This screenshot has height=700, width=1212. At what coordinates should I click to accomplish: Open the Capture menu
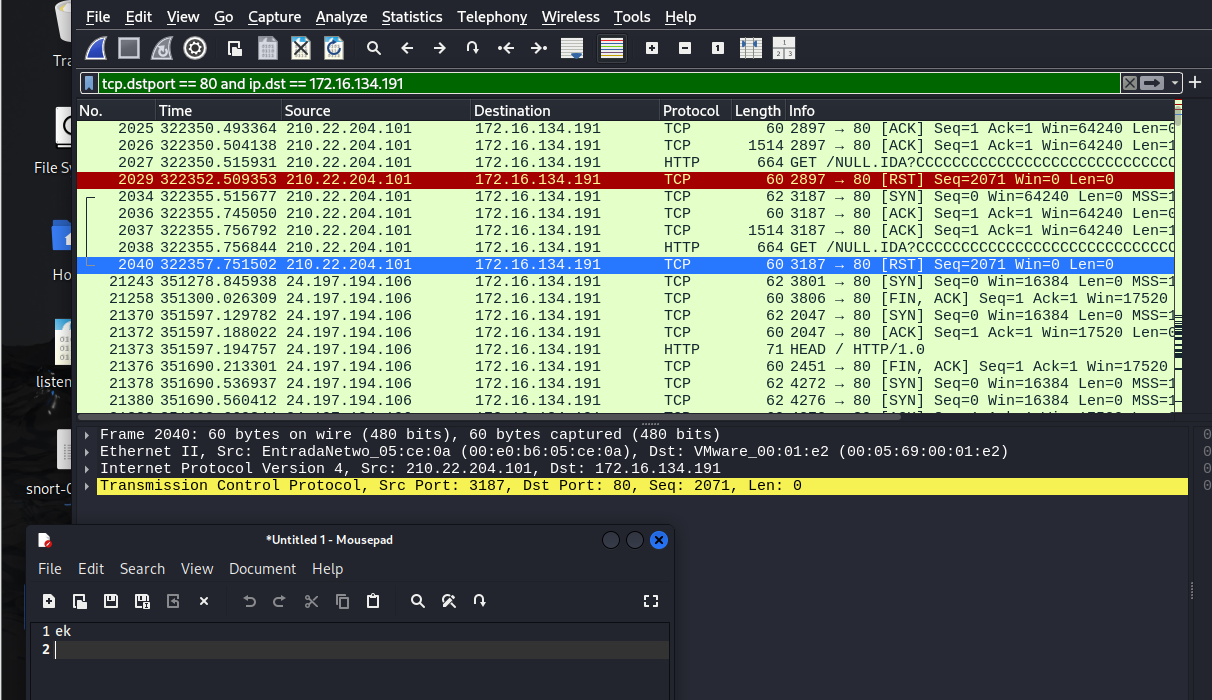pos(274,17)
